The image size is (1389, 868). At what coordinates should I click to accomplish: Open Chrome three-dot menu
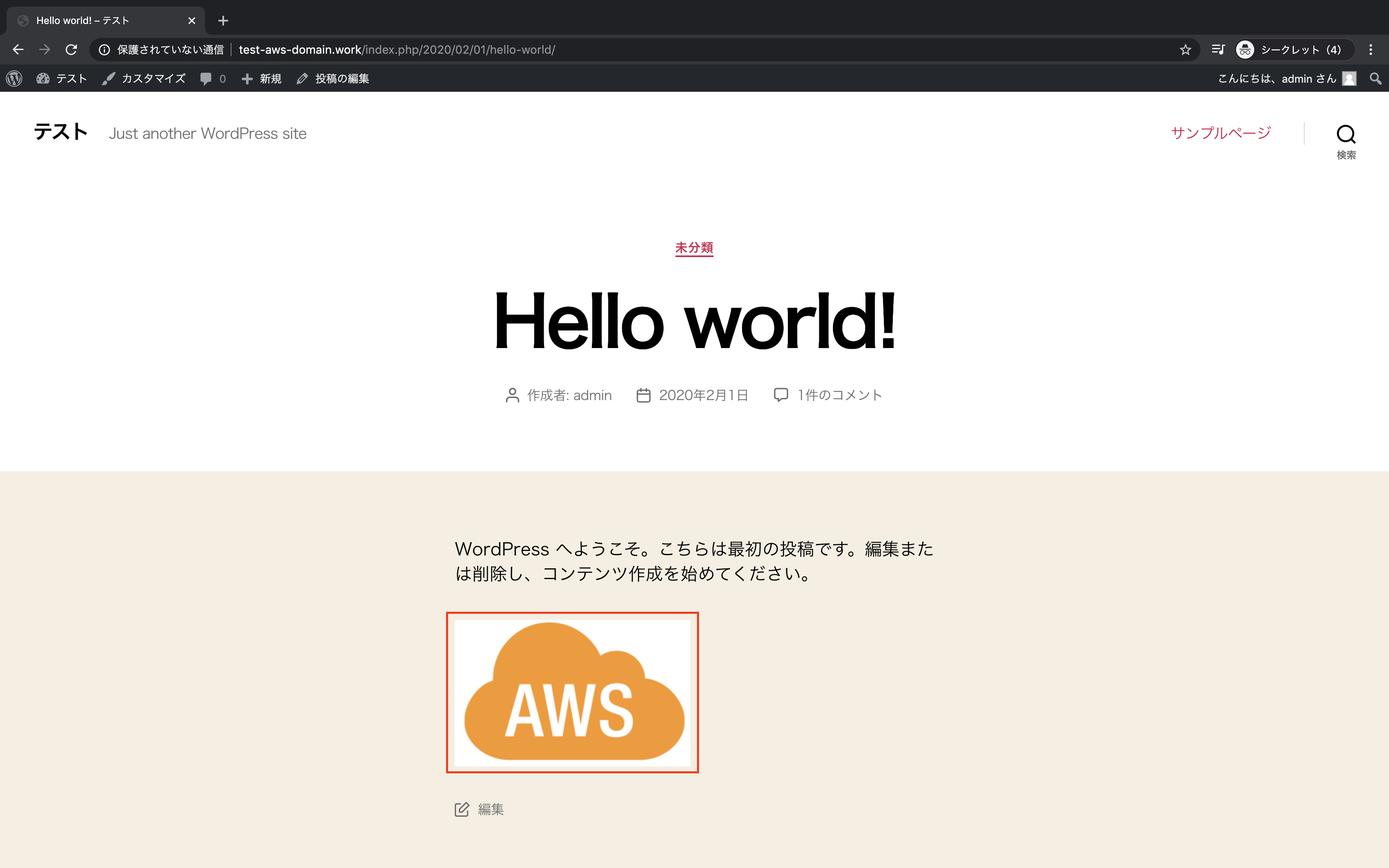1371,50
